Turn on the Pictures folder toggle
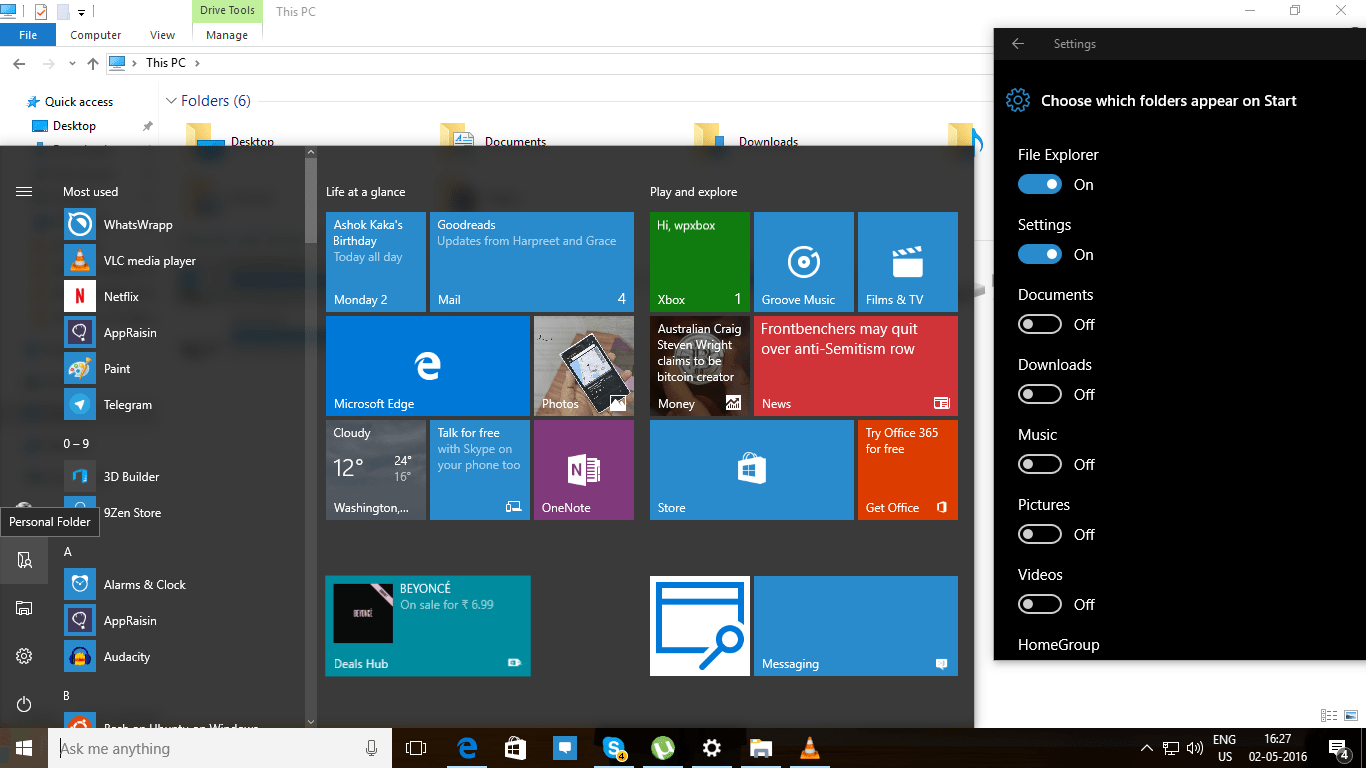 pyautogui.click(x=1040, y=535)
